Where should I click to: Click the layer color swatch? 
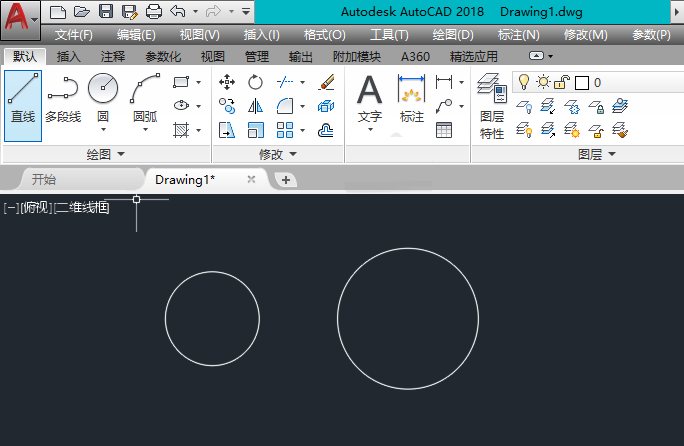582,82
